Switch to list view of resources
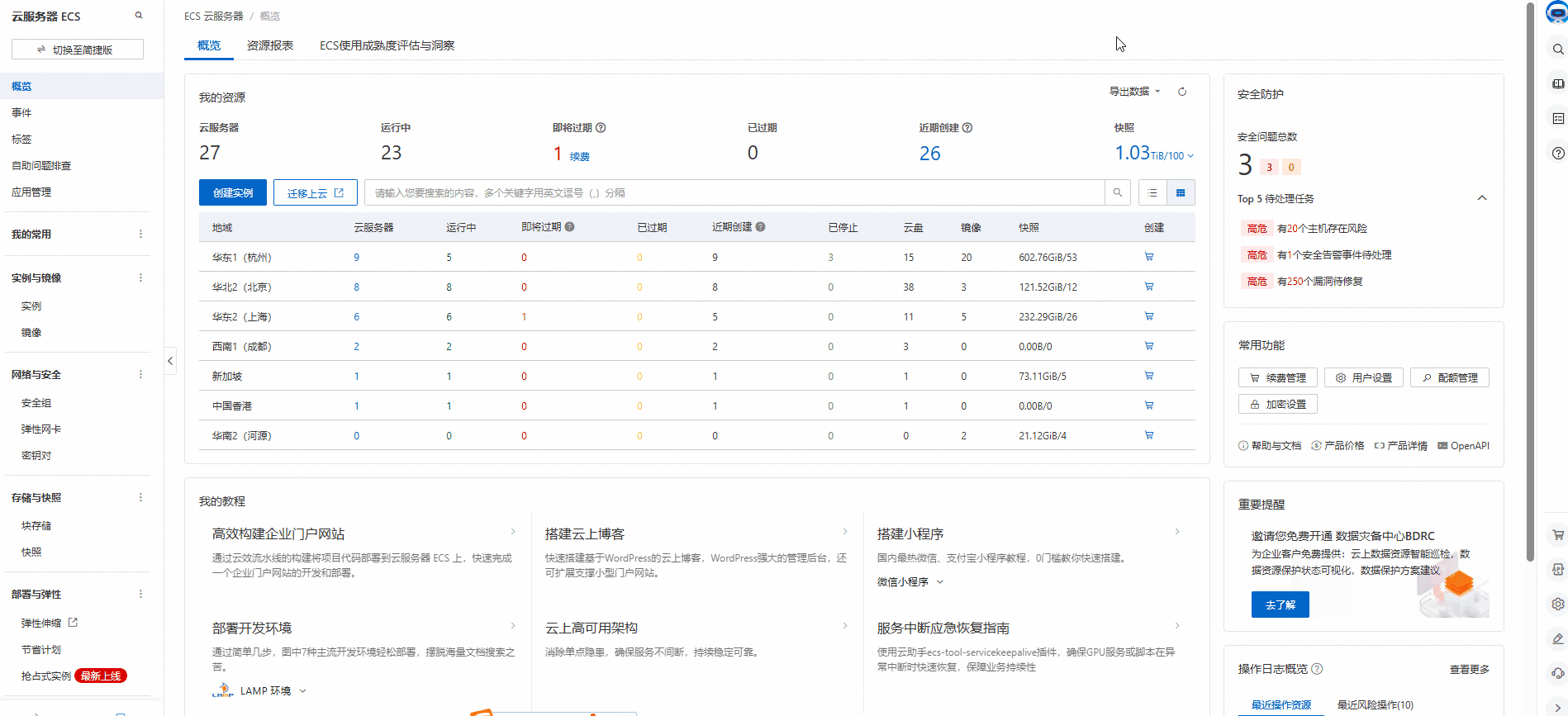Screen dimensions: 1568x716 1152,192
